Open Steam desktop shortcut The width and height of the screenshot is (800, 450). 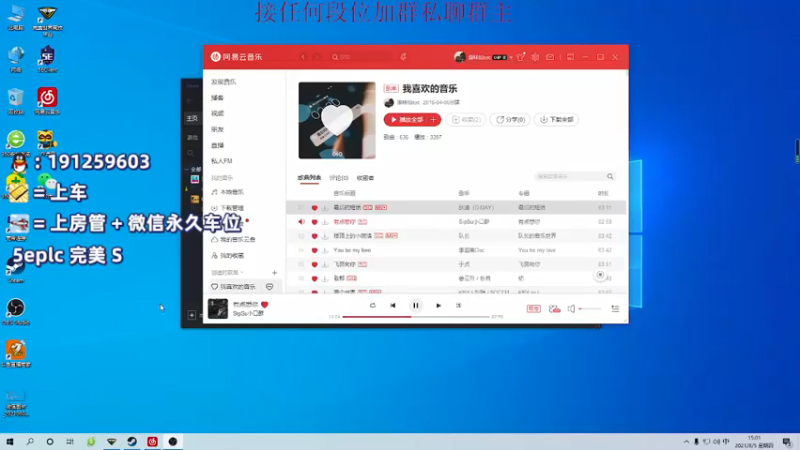click(x=16, y=270)
